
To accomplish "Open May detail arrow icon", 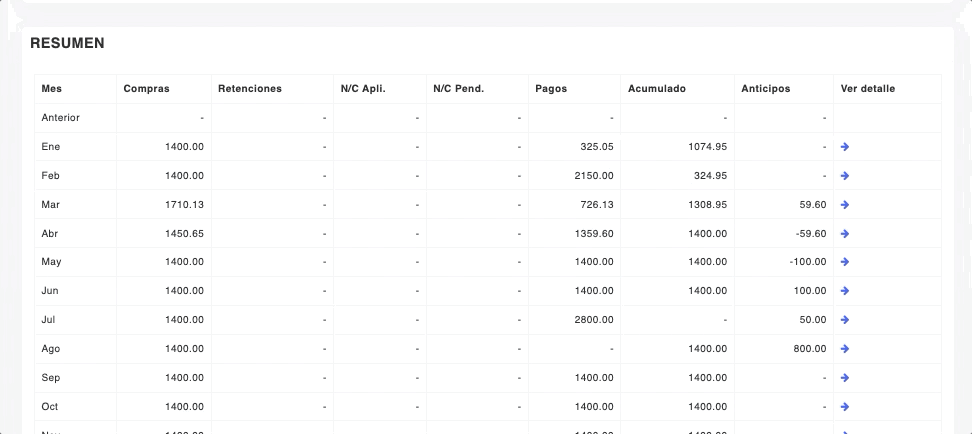I will point(845,262).
